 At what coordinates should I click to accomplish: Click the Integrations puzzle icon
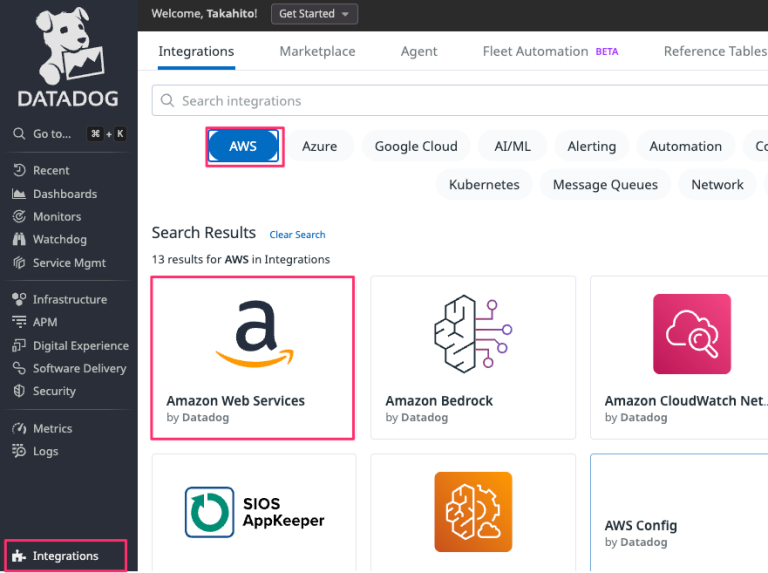tap(19, 556)
